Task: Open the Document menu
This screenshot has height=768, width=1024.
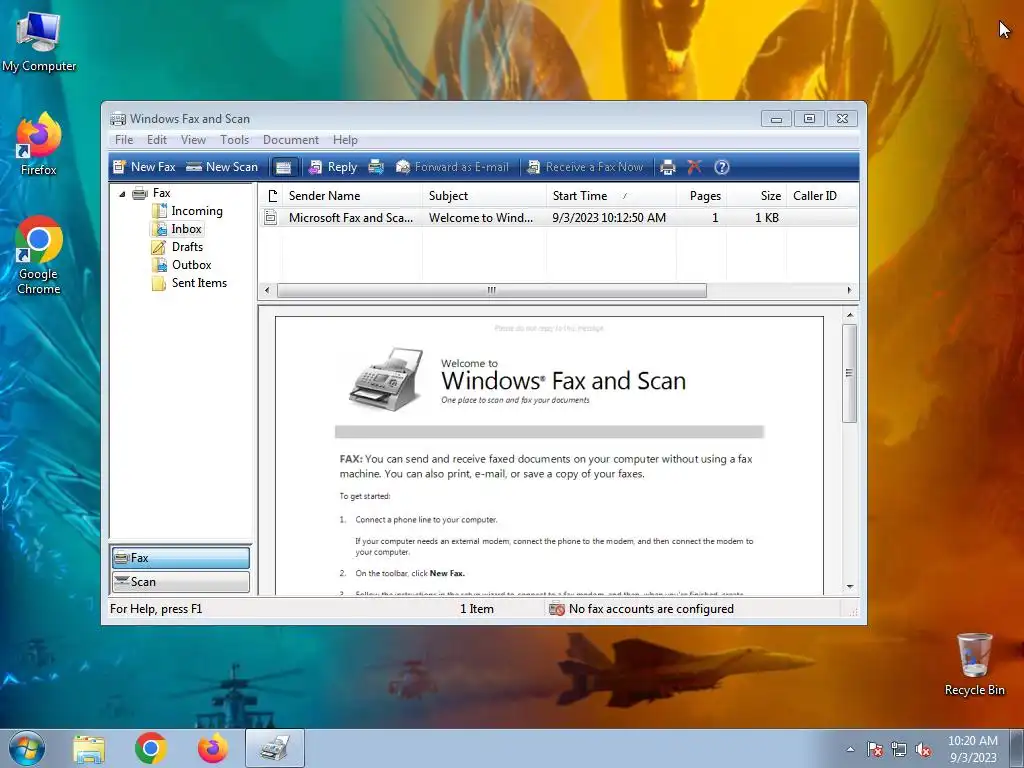Action: (291, 140)
